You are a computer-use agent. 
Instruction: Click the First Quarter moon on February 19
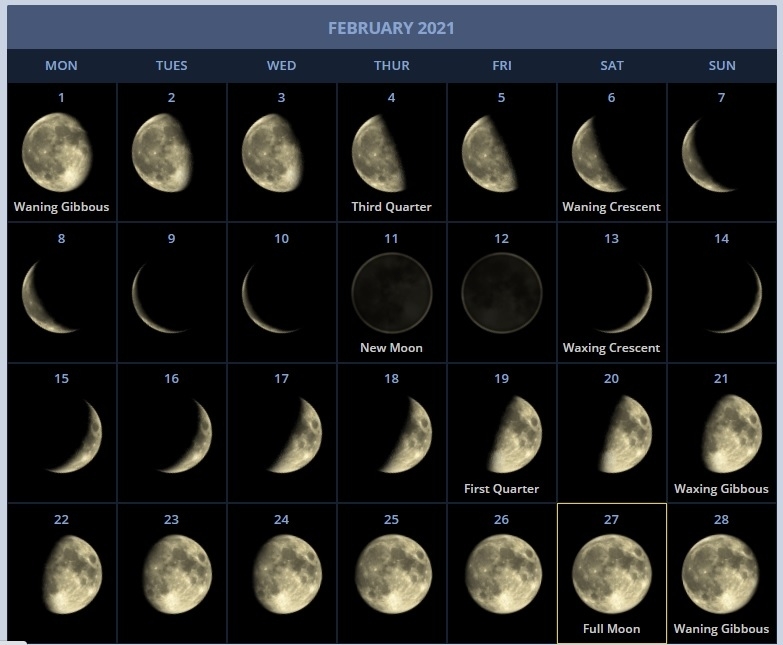click(x=514, y=434)
